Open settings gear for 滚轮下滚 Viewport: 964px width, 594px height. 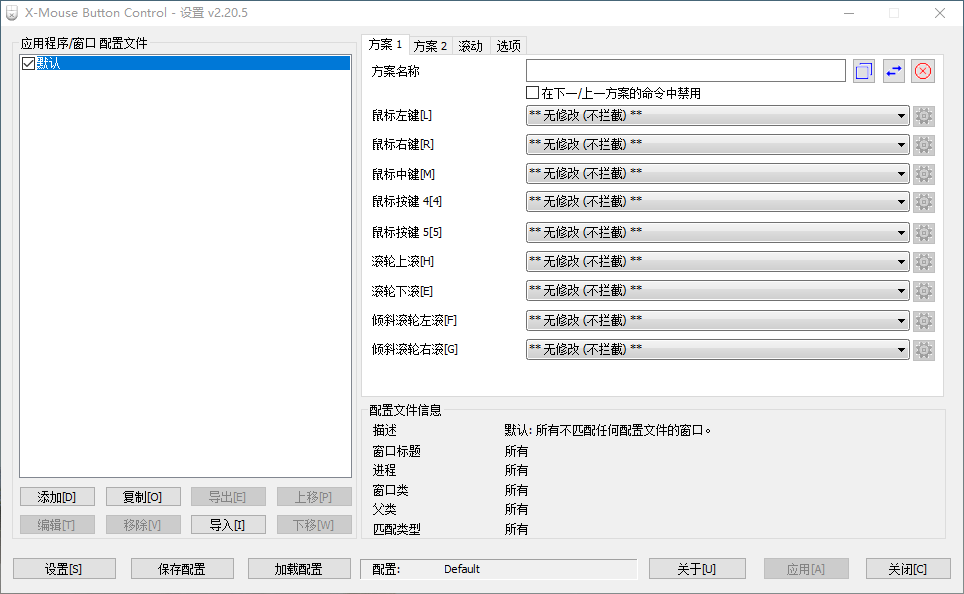pos(923,291)
